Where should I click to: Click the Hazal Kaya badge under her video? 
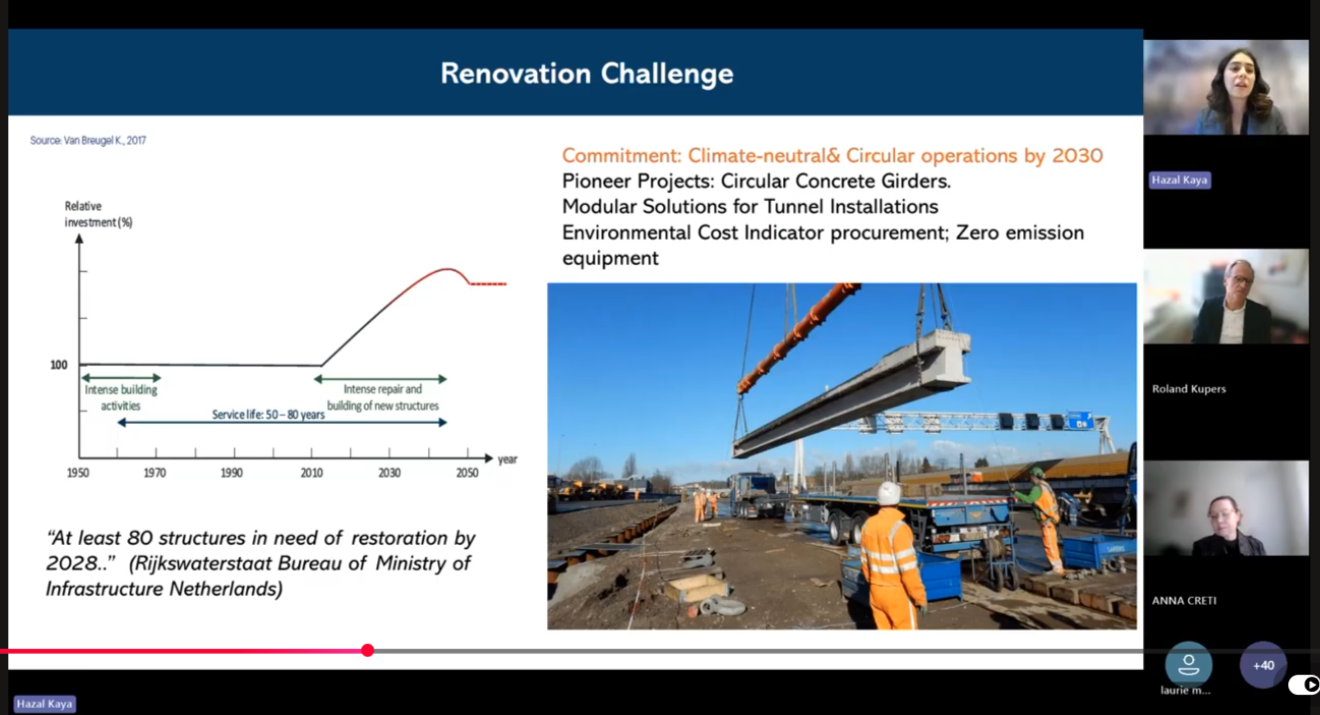pyautogui.click(x=1179, y=180)
